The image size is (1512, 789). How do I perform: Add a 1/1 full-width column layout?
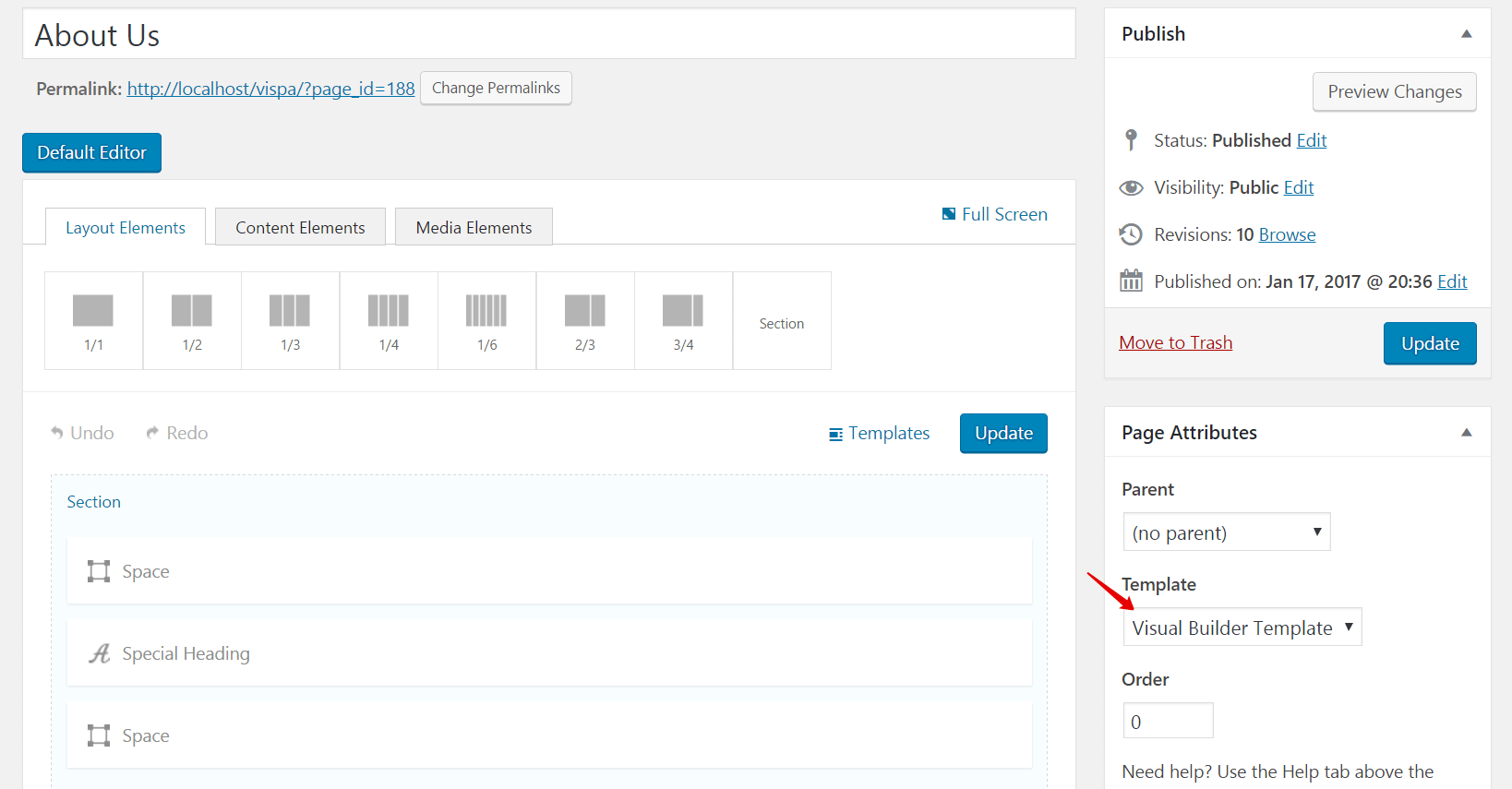click(x=93, y=320)
